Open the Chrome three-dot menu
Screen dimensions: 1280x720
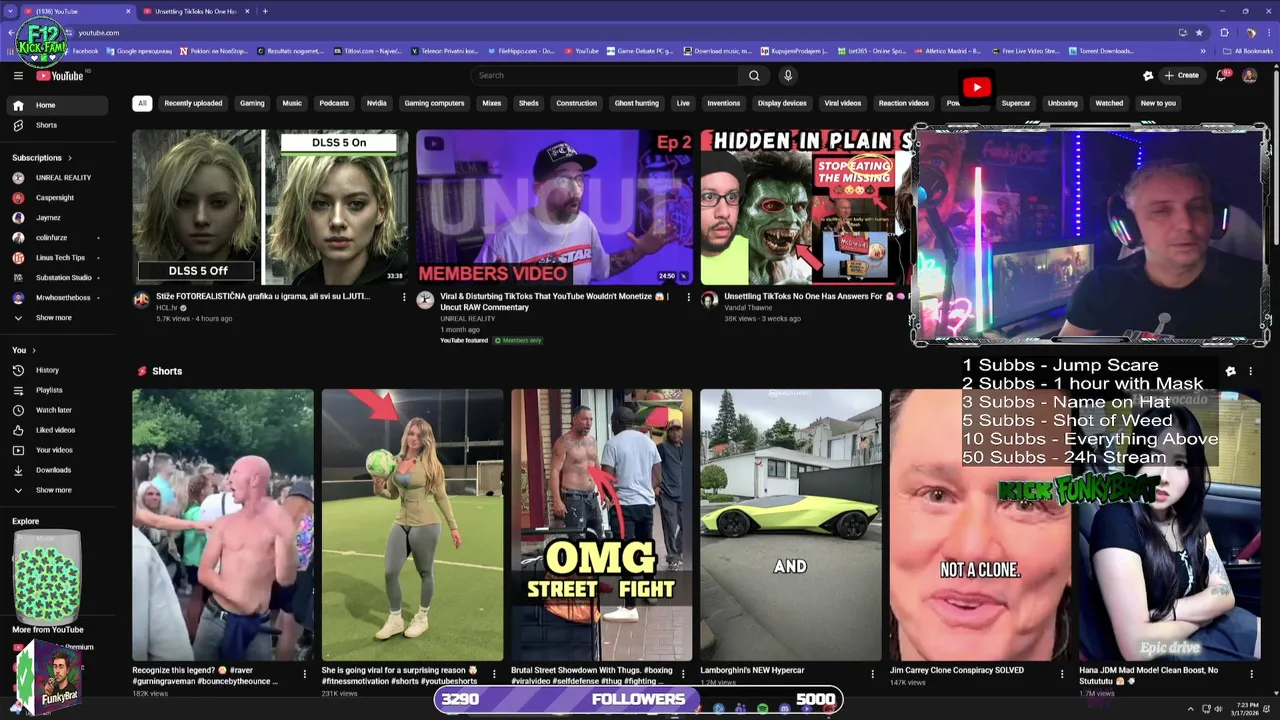click(1270, 32)
